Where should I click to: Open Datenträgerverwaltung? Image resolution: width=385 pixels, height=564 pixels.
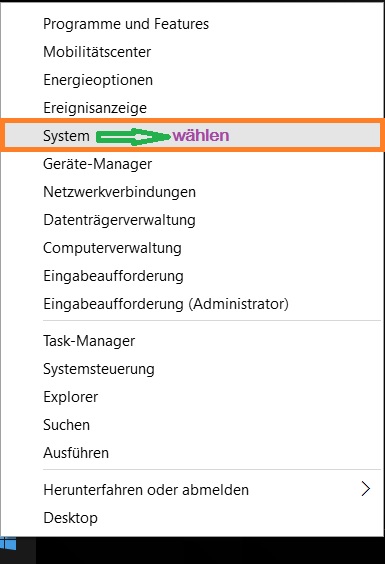pyautogui.click(x=119, y=220)
